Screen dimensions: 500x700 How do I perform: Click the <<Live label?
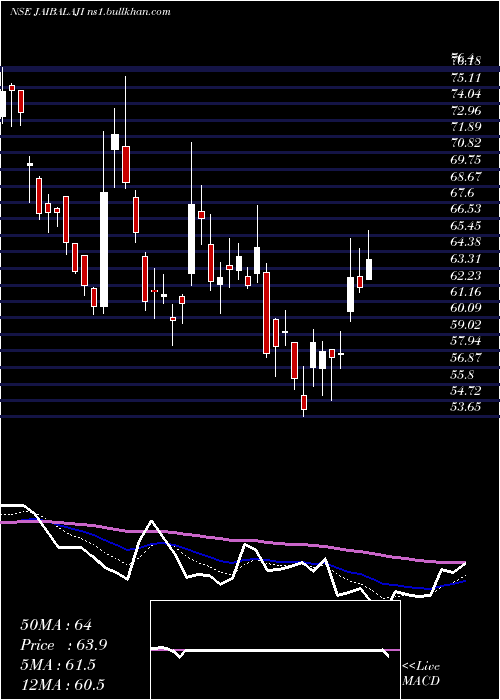coord(421,667)
